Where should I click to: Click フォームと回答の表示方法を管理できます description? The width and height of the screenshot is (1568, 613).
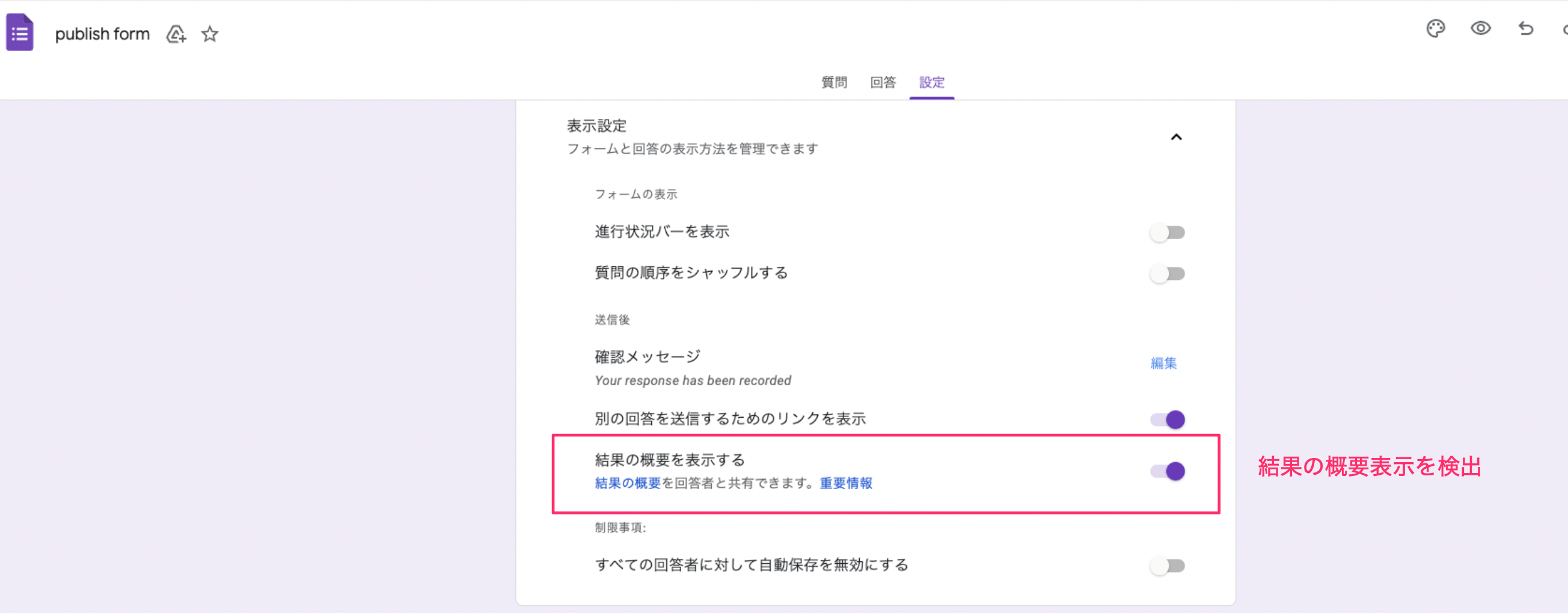pyautogui.click(x=692, y=149)
